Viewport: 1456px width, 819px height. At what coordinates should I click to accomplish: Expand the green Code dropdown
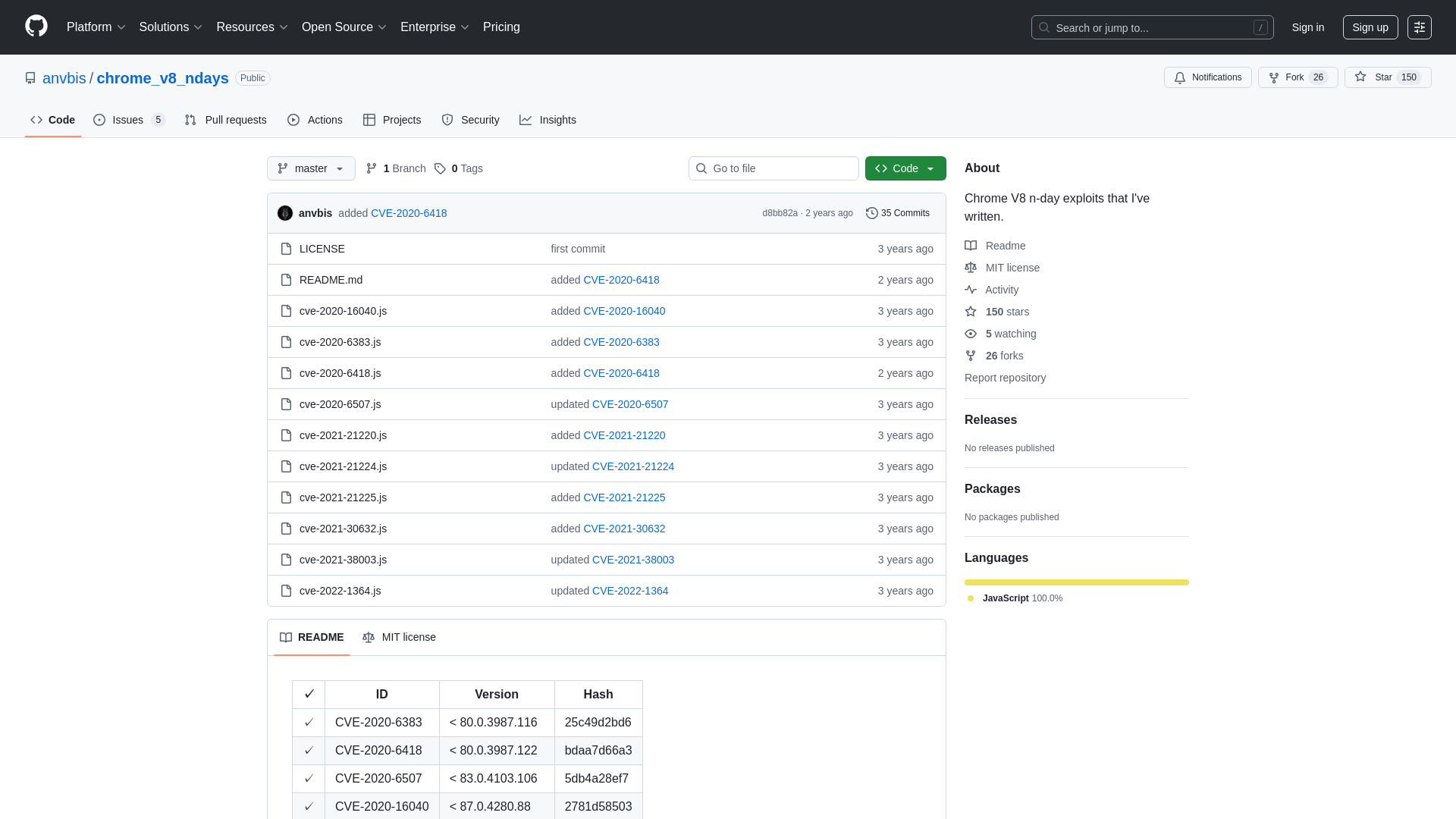click(905, 168)
